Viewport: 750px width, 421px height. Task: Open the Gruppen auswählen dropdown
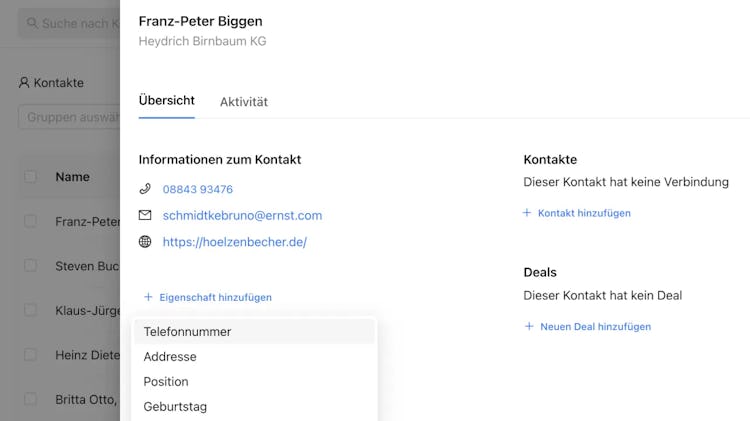pyautogui.click(x=70, y=117)
